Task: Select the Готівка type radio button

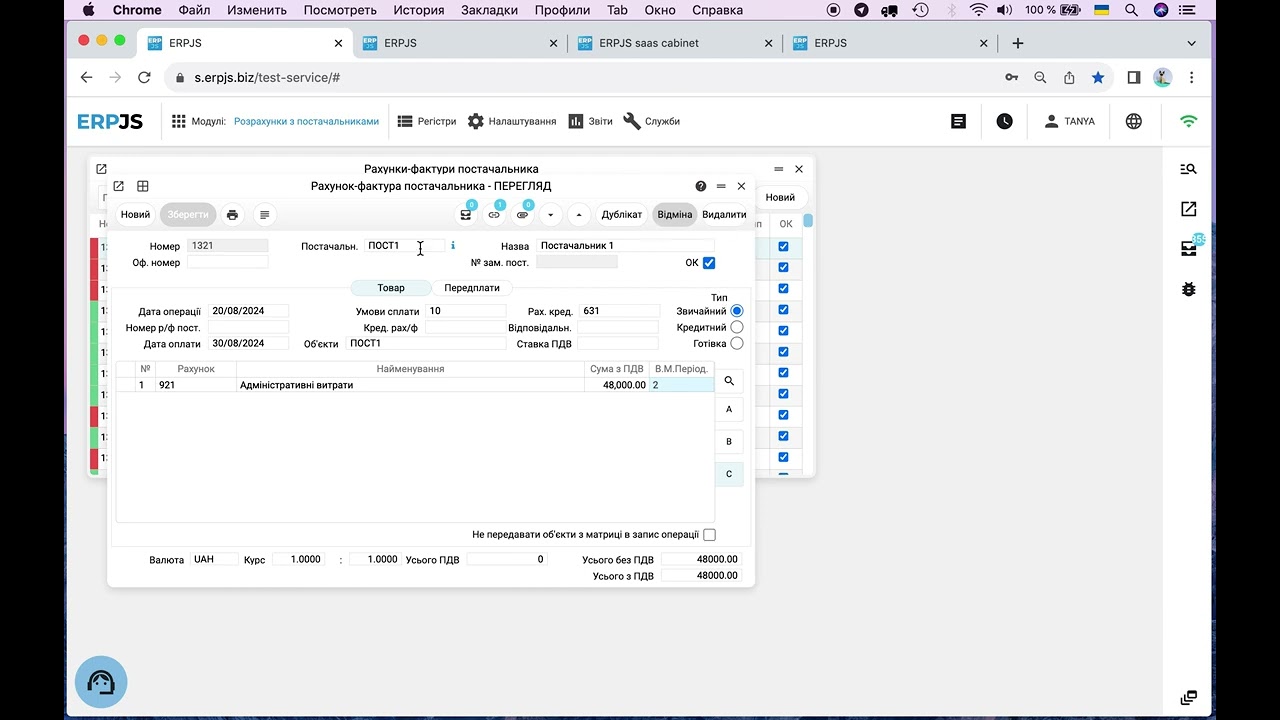Action: point(737,343)
